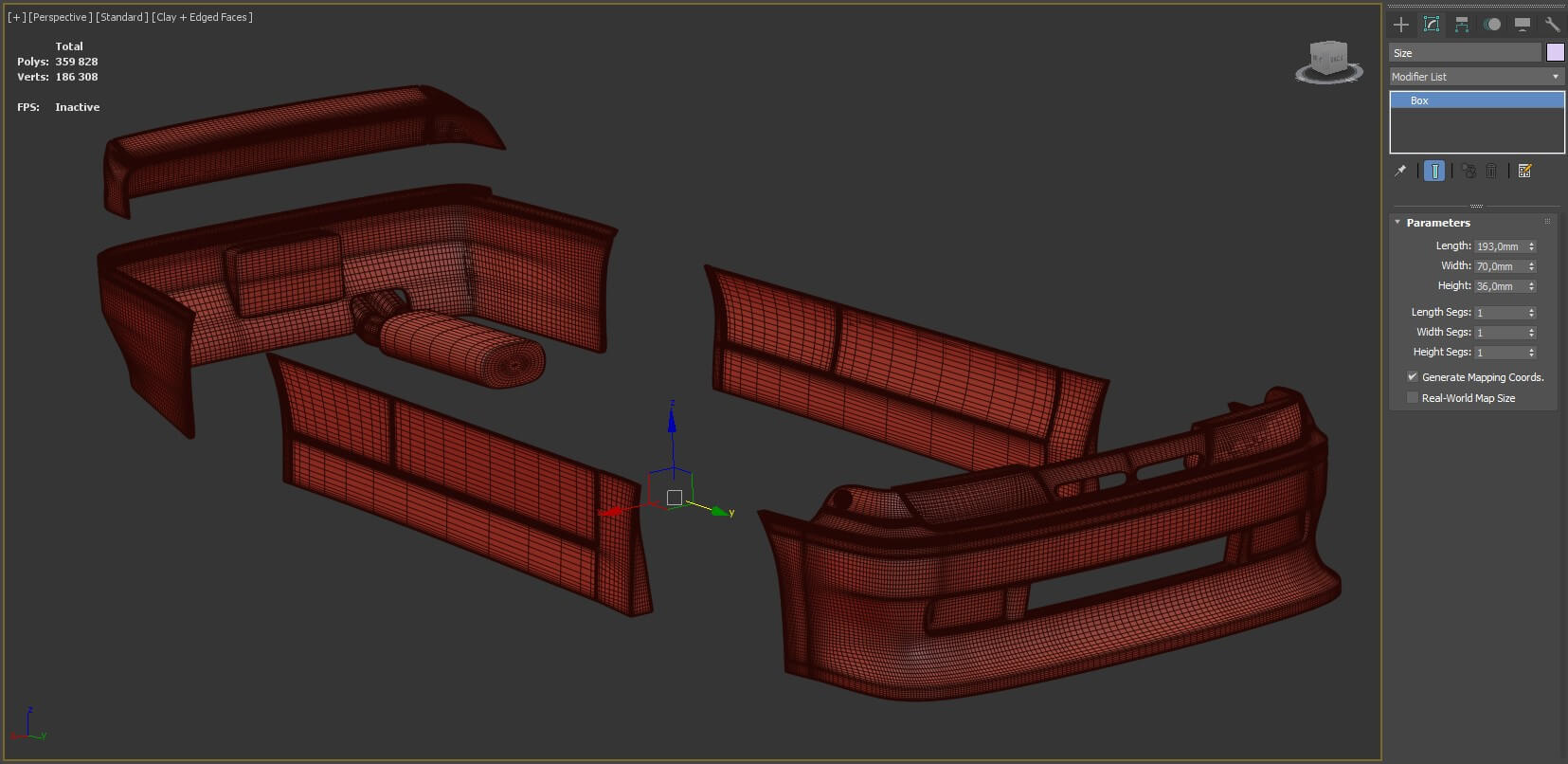
Task: Open the [+] viewport general menu
Action: pyautogui.click(x=16, y=17)
